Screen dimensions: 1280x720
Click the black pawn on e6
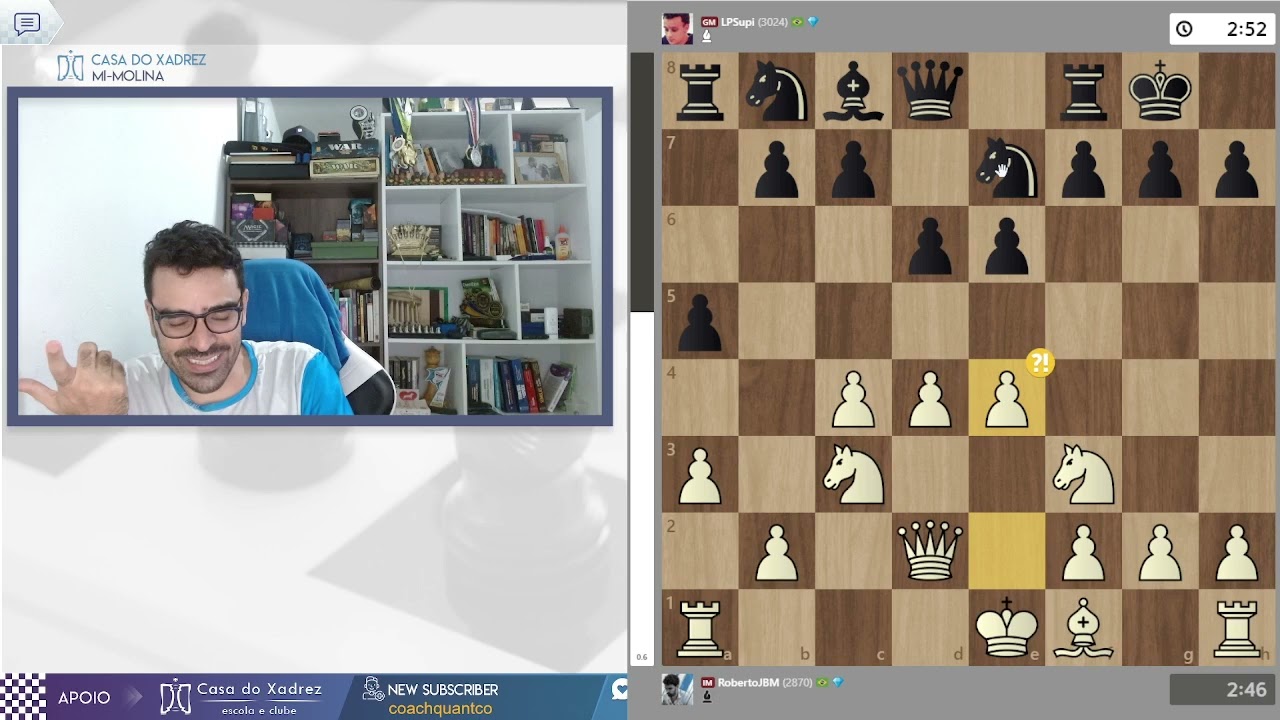[x=1007, y=244]
